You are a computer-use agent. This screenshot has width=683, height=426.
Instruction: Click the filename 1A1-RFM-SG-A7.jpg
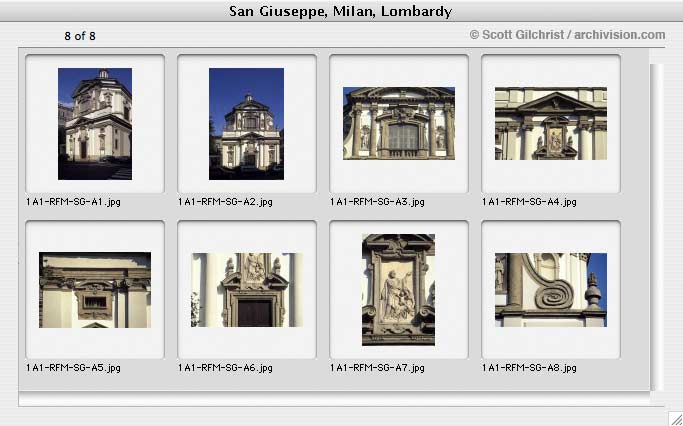click(377, 368)
